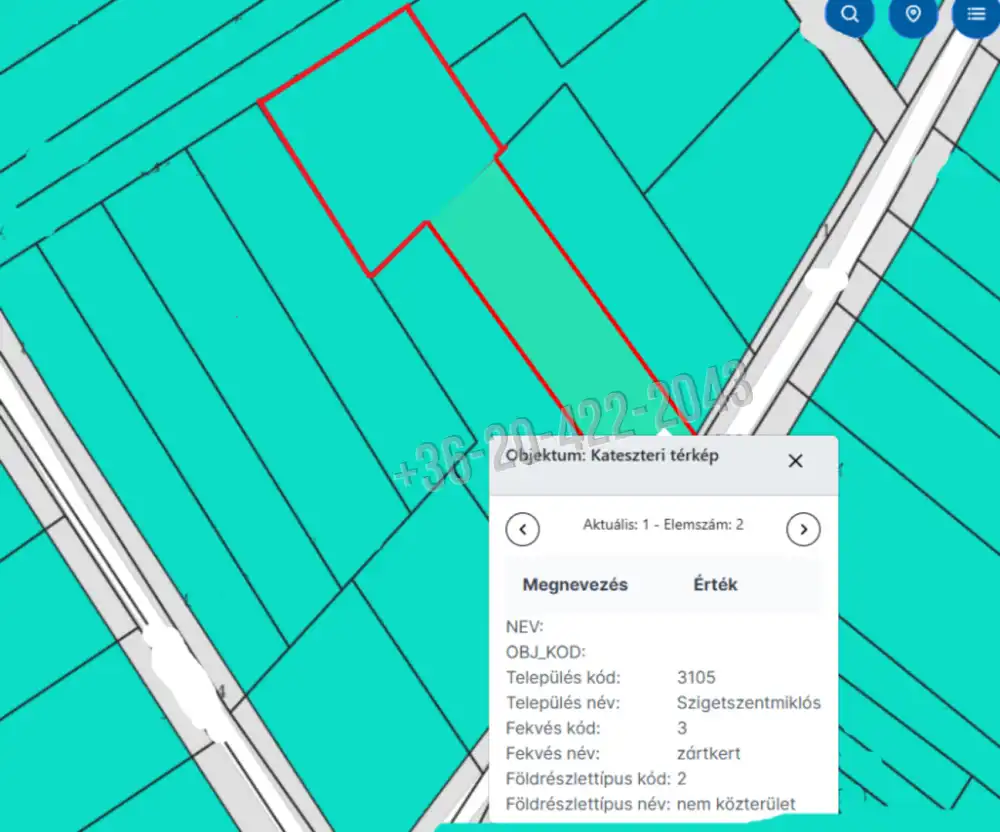Click the Földrészlettípus kód label
The height and width of the screenshot is (832, 1000).
click(588, 778)
